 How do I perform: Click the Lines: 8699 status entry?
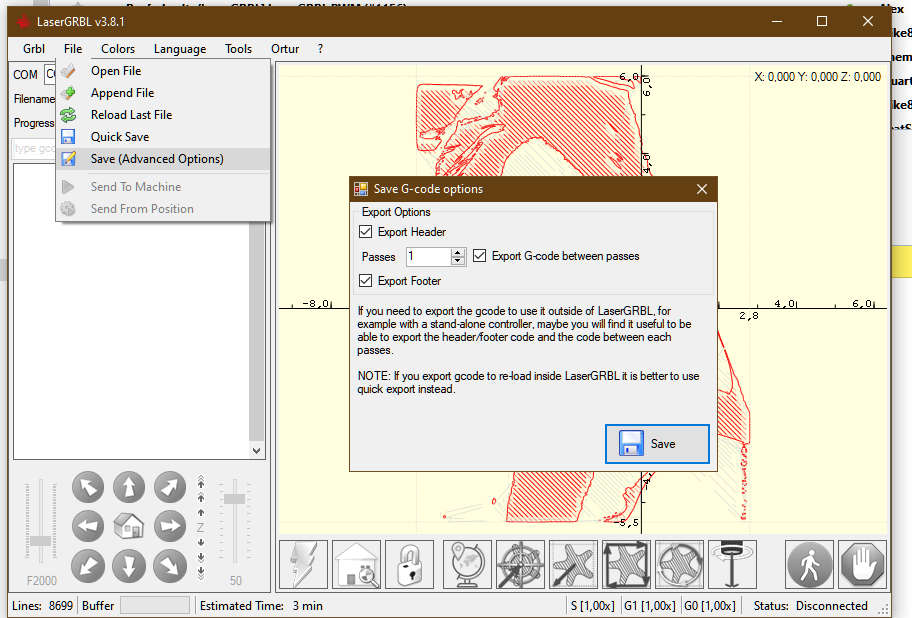tap(42, 606)
